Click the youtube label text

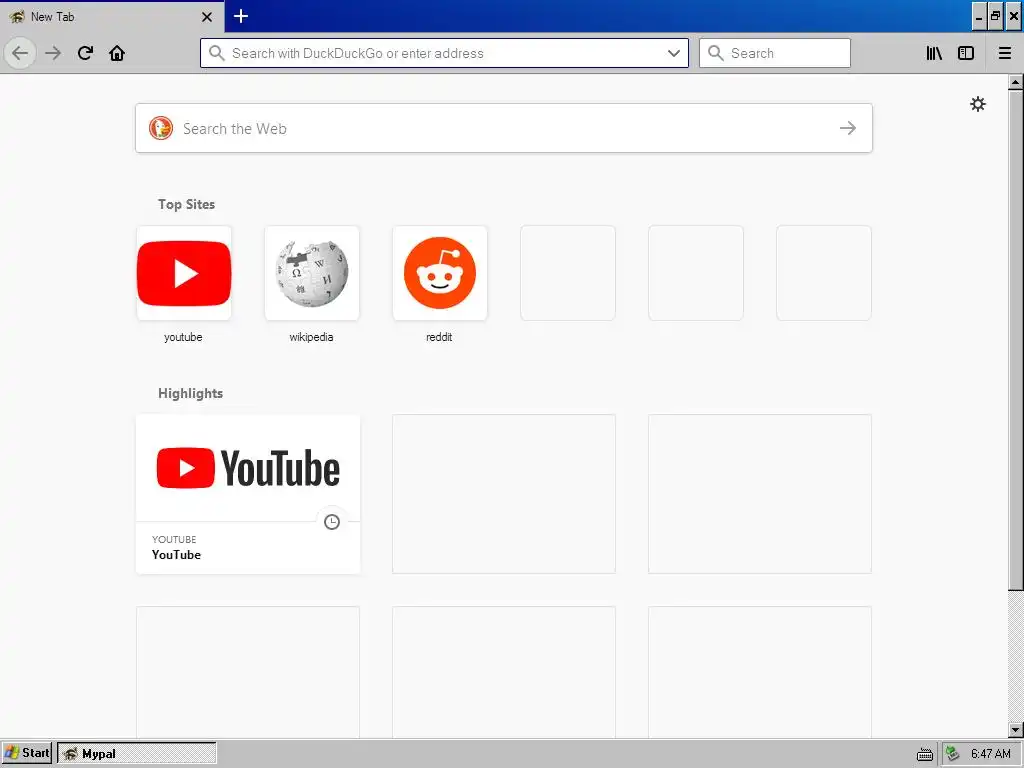tap(183, 337)
